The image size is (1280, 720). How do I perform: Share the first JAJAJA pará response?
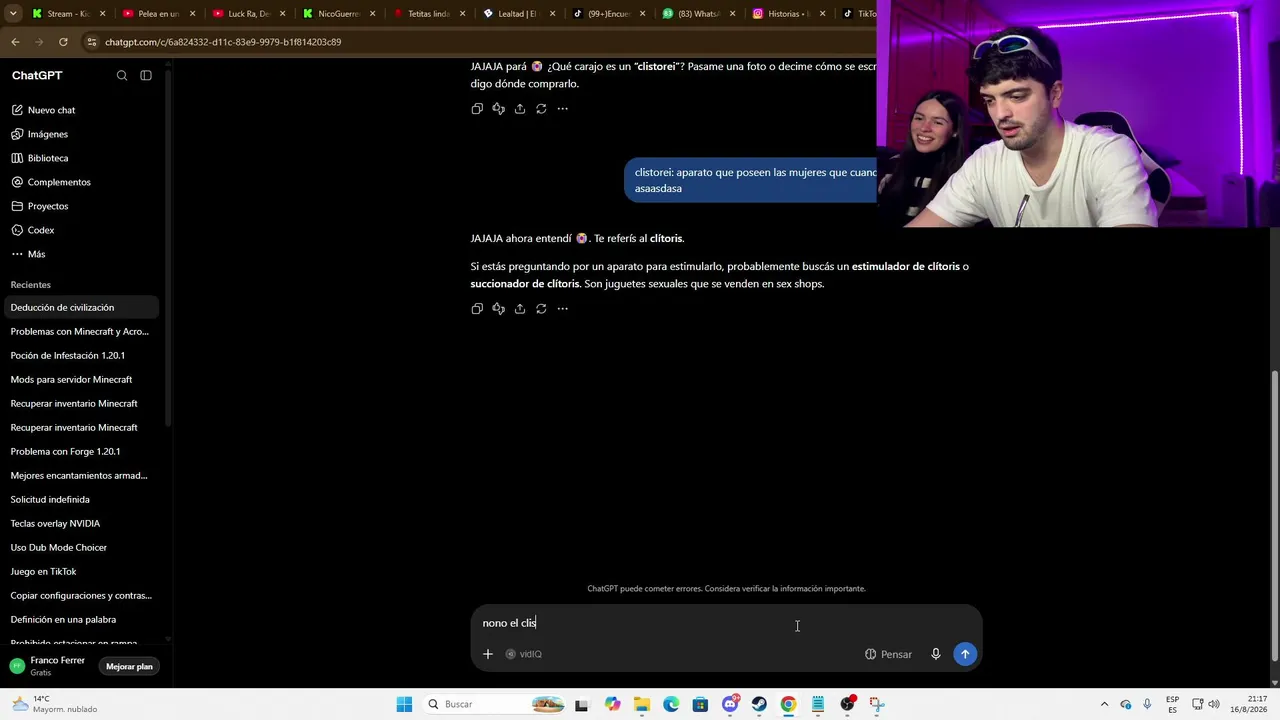point(520,109)
